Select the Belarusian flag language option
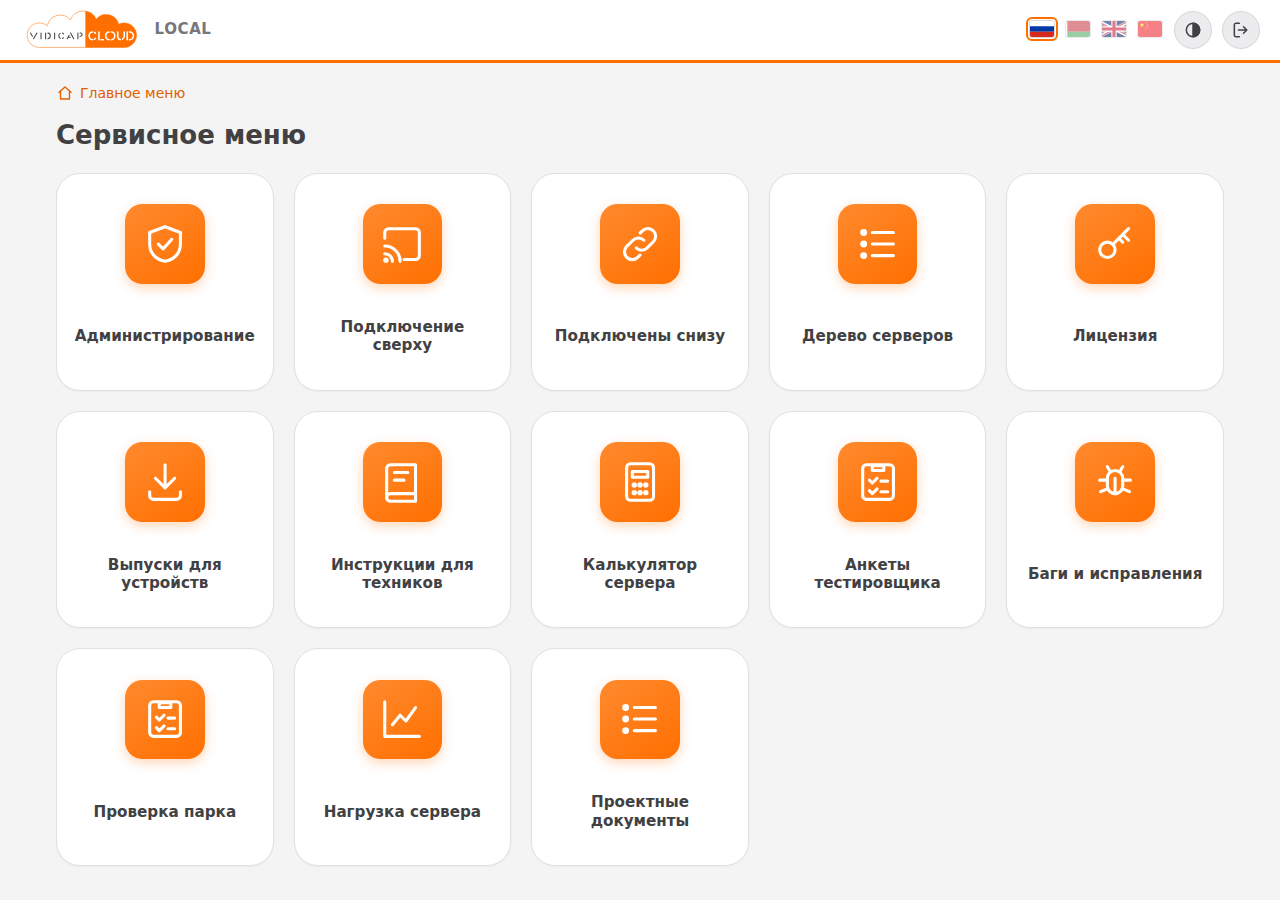 [x=1078, y=29]
